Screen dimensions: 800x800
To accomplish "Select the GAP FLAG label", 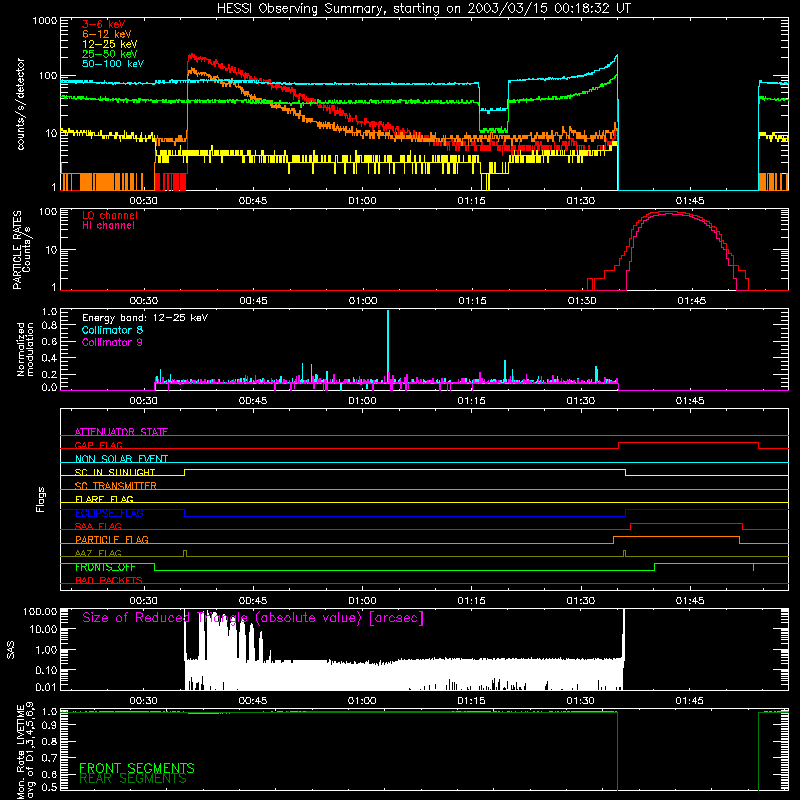I will pyautogui.click(x=98, y=445).
